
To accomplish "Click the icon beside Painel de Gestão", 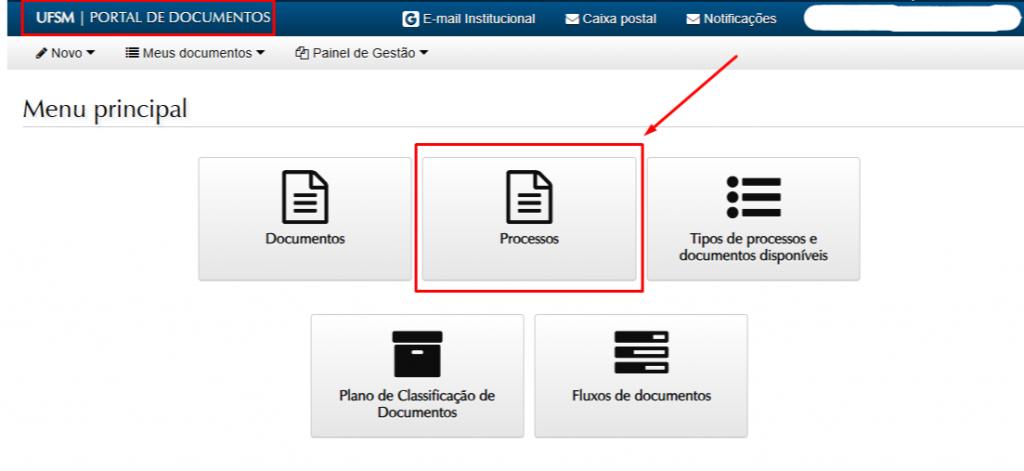I will coord(302,53).
